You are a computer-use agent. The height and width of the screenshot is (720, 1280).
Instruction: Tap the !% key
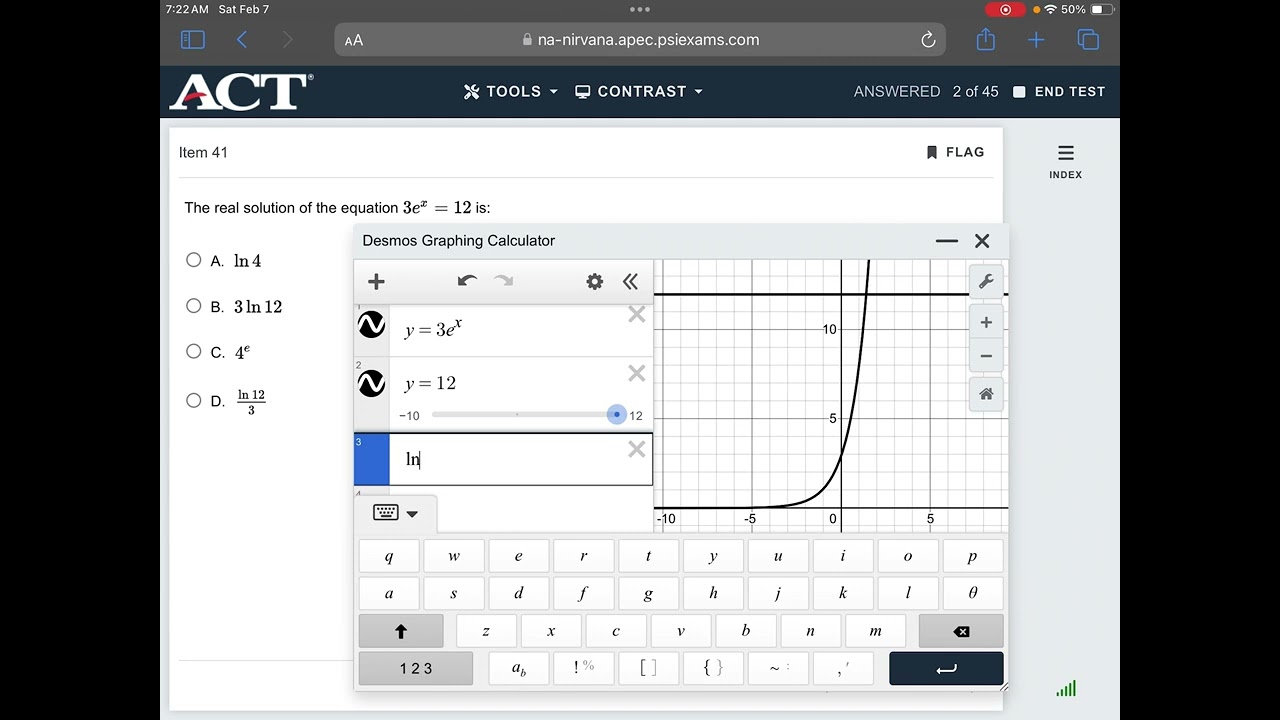pyautogui.click(x=584, y=668)
